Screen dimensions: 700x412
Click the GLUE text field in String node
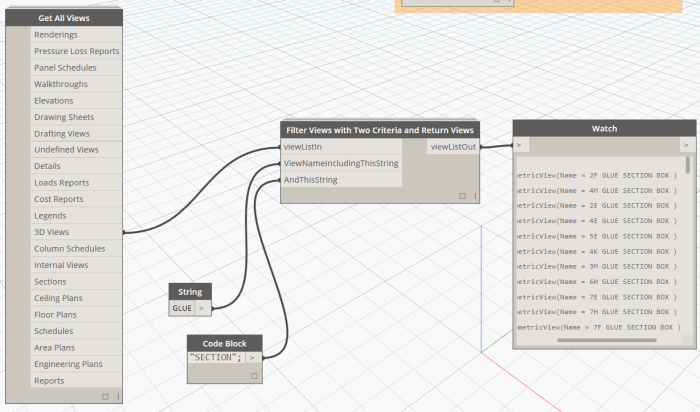[182, 308]
